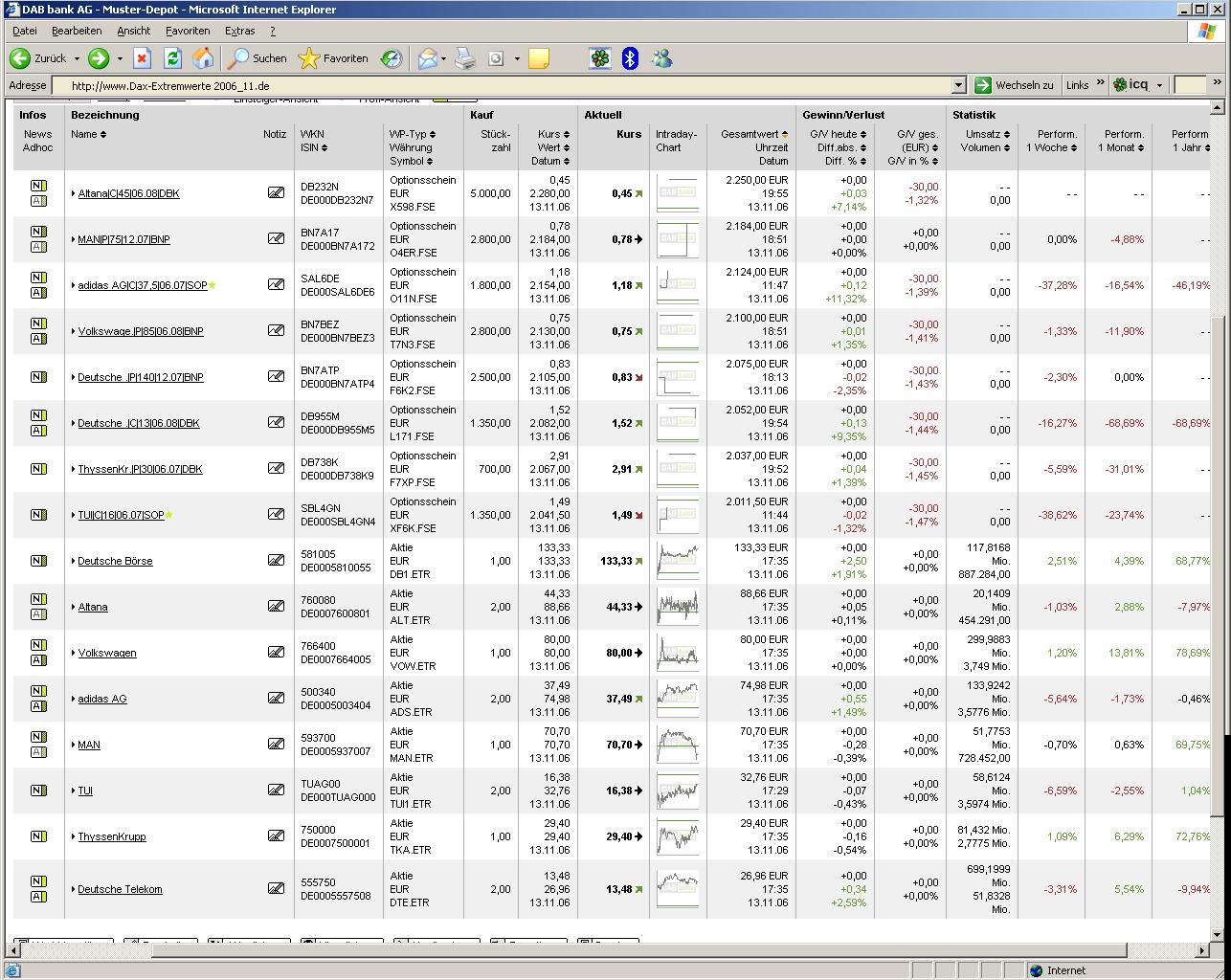Sort by Gesamtwert column header

click(x=754, y=134)
